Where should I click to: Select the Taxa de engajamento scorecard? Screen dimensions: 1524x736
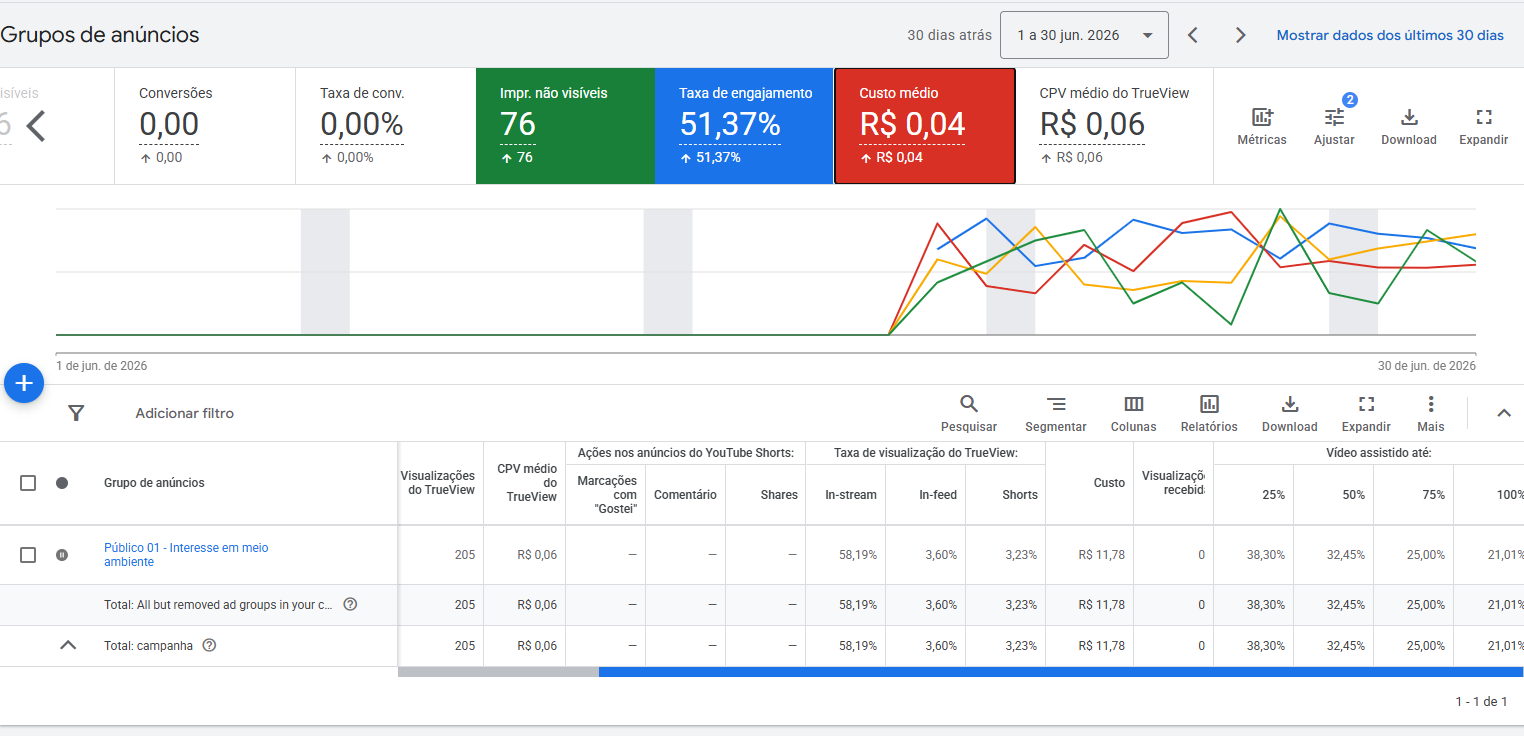pyautogui.click(x=744, y=126)
